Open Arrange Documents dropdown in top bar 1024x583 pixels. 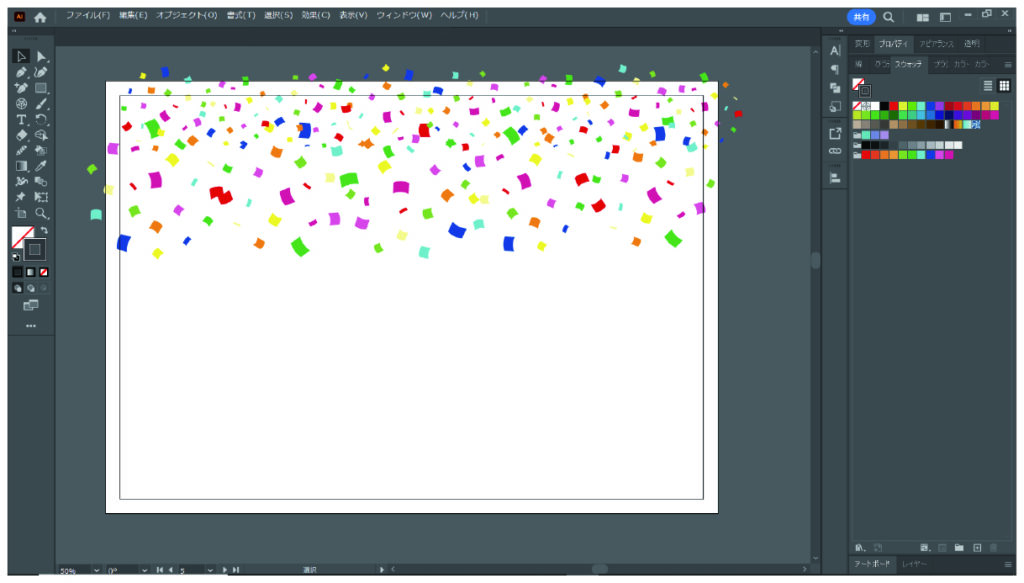tap(923, 18)
